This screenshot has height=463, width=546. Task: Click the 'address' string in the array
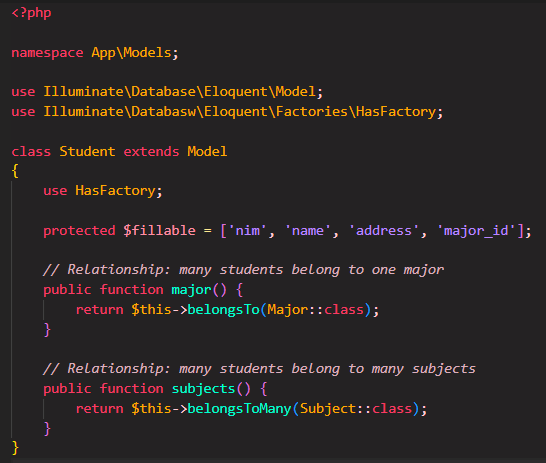[384, 230]
